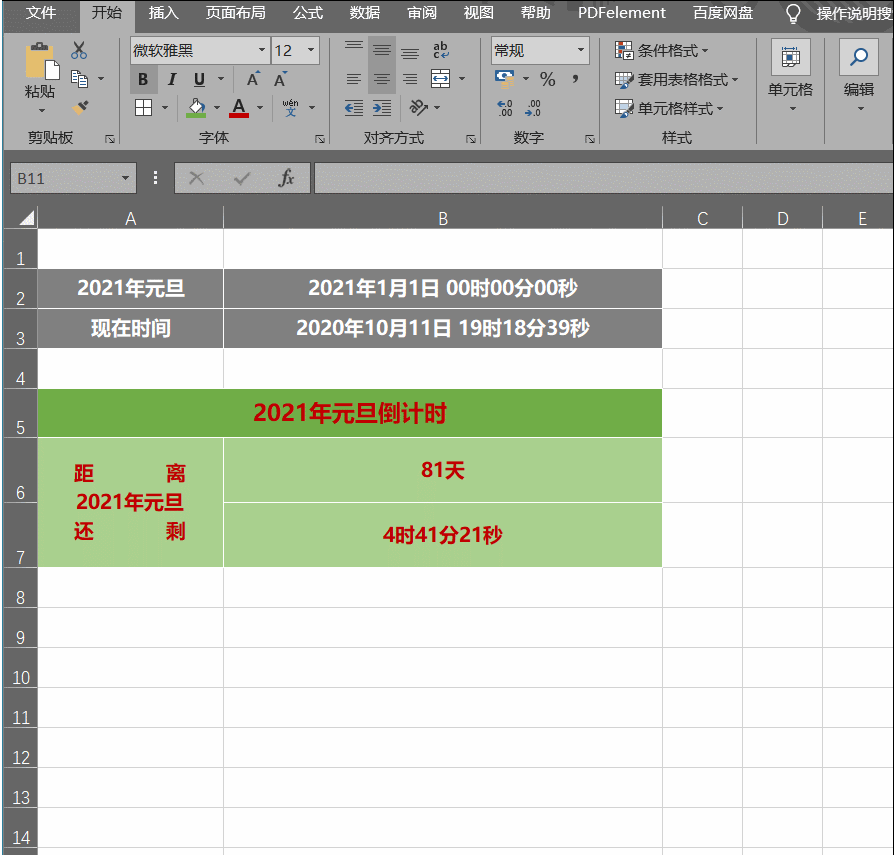Align text right
This screenshot has height=855, width=894.
point(410,79)
